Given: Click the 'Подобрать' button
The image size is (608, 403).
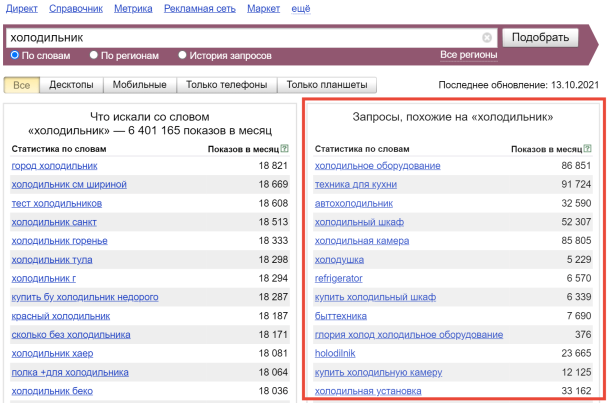Looking at the screenshot, I should coord(540,38).
